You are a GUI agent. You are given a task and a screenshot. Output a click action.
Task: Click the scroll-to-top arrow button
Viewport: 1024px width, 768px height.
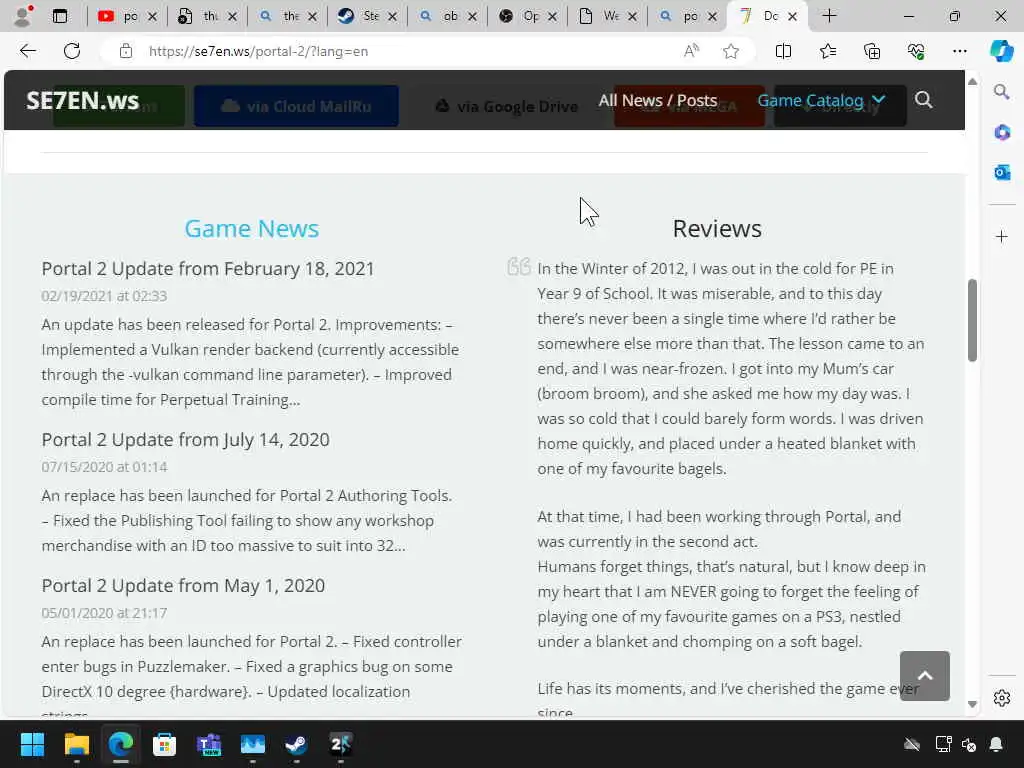(925, 676)
